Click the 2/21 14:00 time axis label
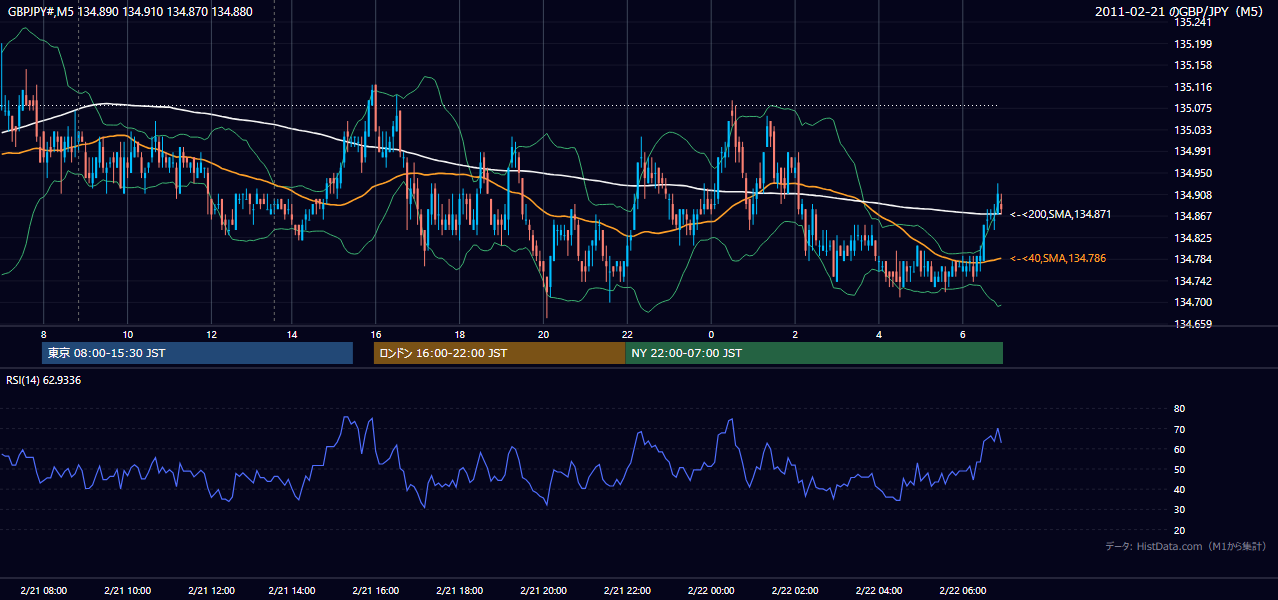The height and width of the screenshot is (600, 1278). [293, 590]
